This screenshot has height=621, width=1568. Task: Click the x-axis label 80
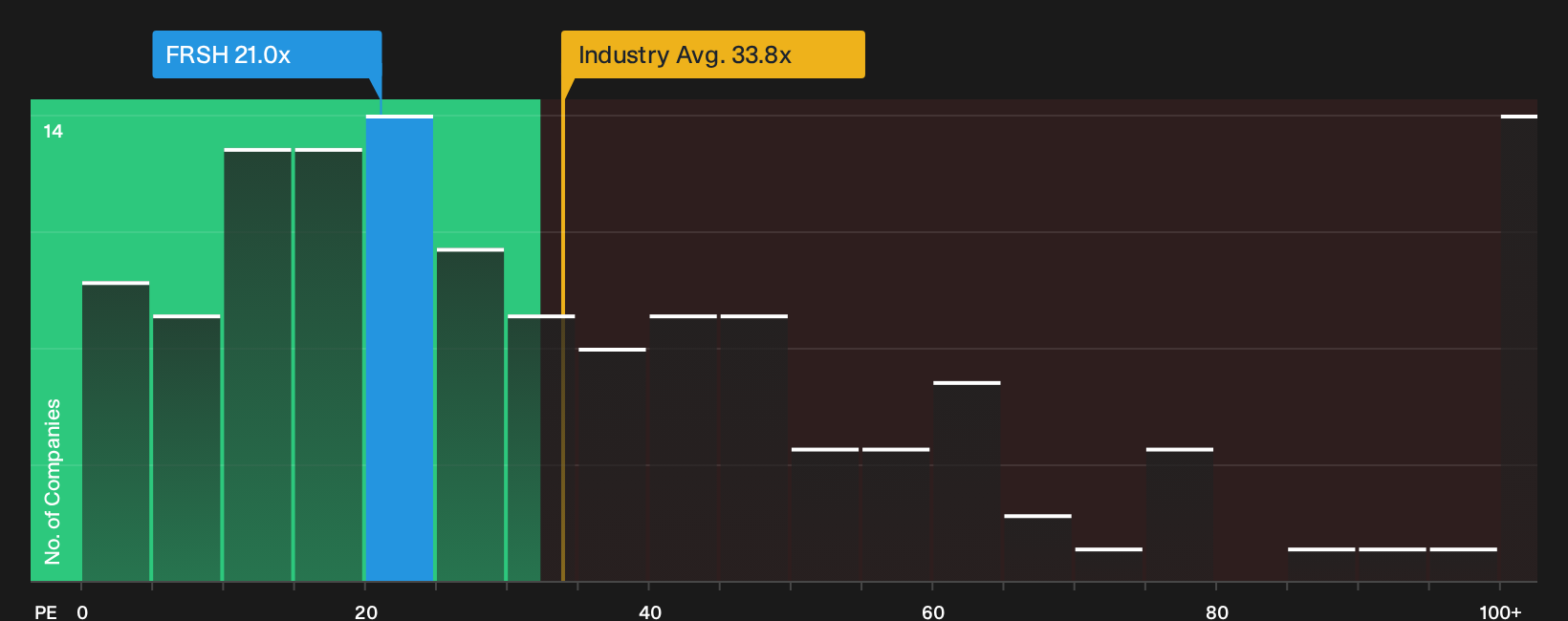pyautogui.click(x=1216, y=611)
